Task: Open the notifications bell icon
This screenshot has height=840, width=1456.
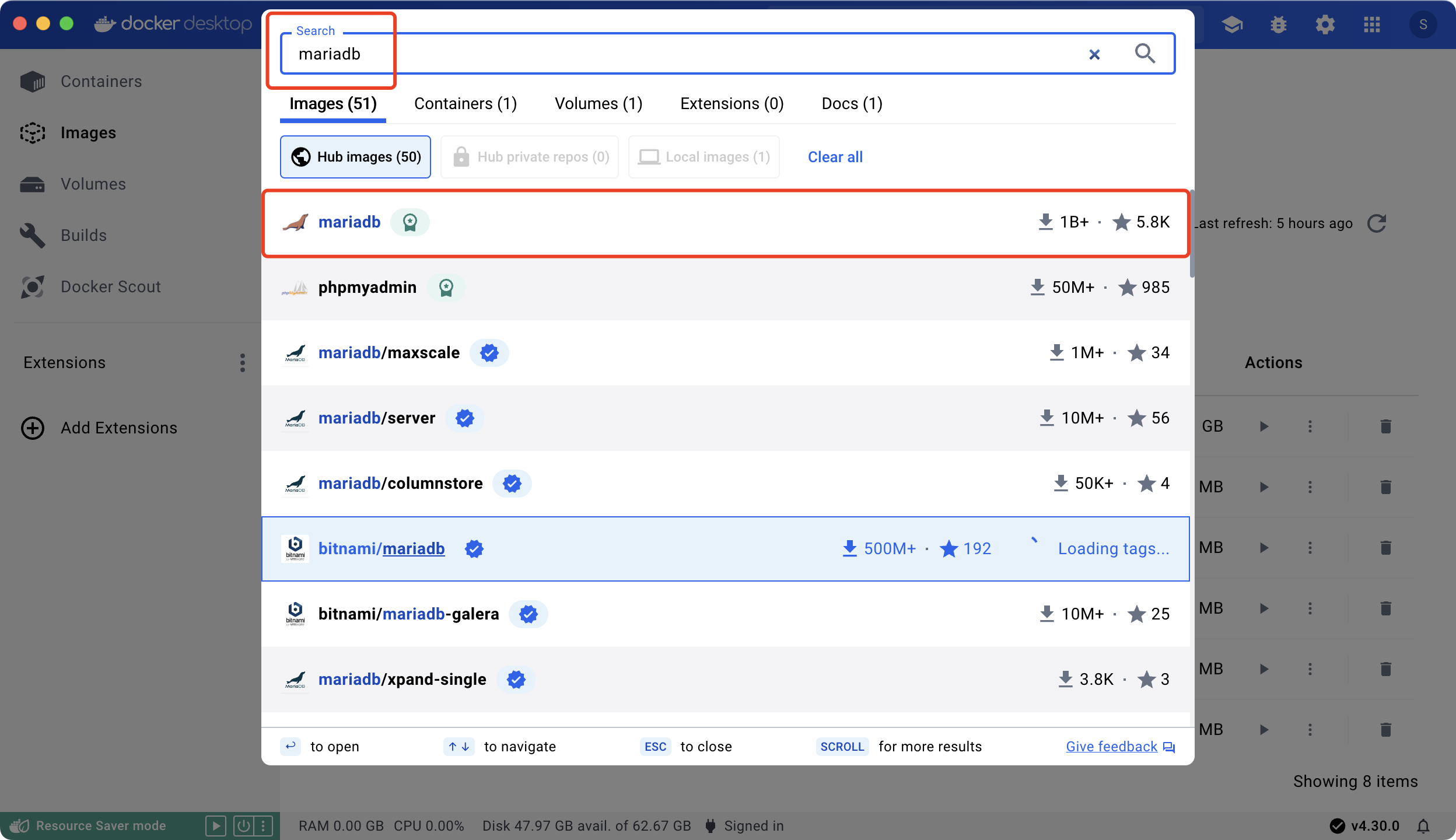Action: pyautogui.click(x=1423, y=826)
